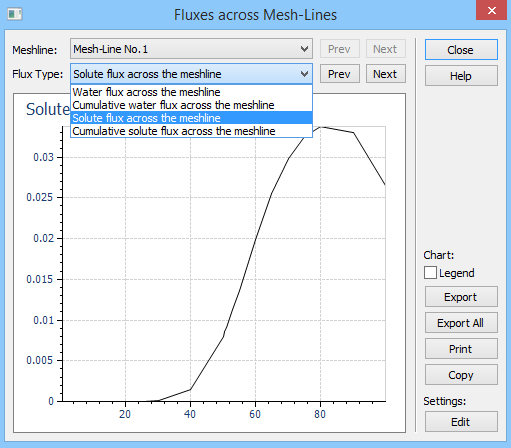This screenshot has width=511, height=448.
Task: Close the Fluxes across Mesh-Lines dialog via X
Action: (492, 10)
